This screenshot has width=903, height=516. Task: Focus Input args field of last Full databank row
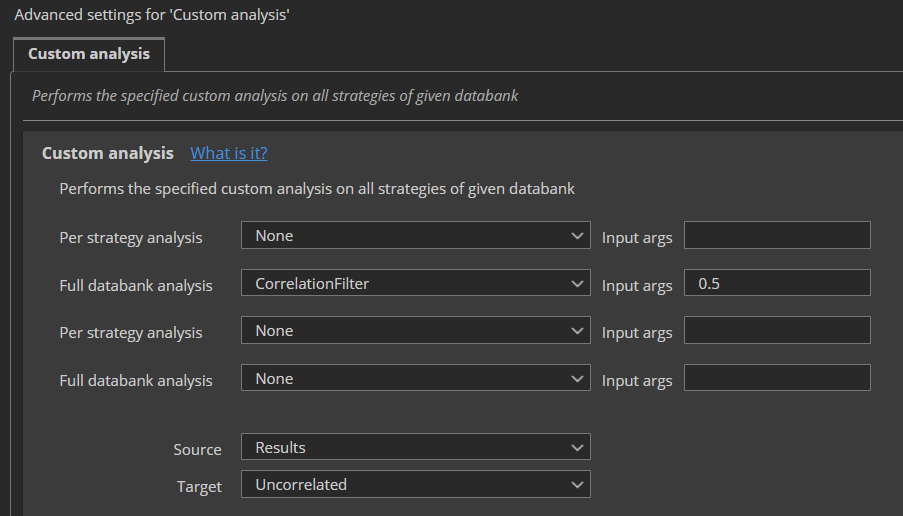pos(777,378)
